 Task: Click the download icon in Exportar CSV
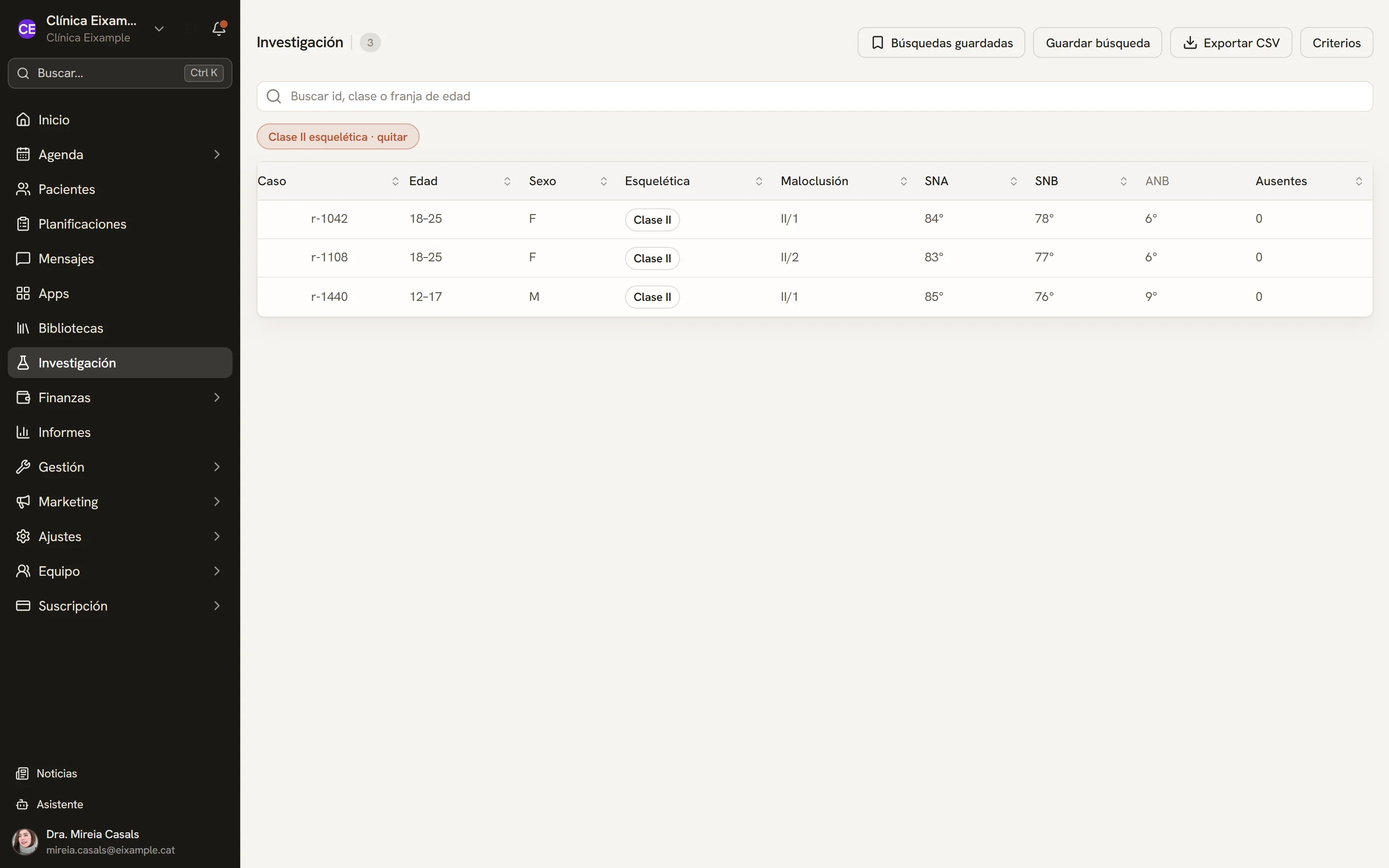(1190, 42)
